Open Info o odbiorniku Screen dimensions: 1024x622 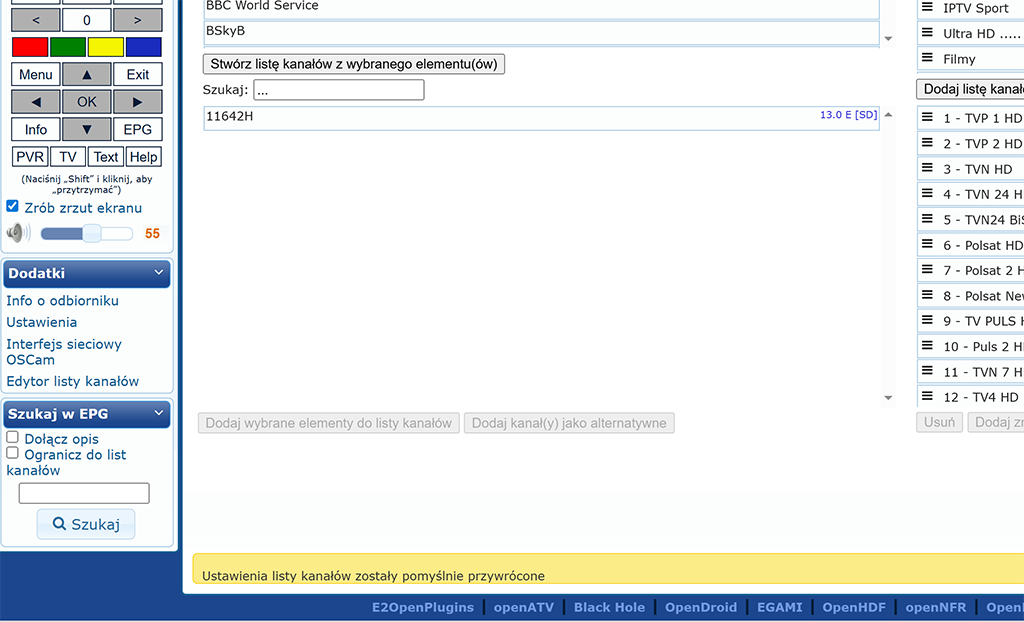pos(62,300)
